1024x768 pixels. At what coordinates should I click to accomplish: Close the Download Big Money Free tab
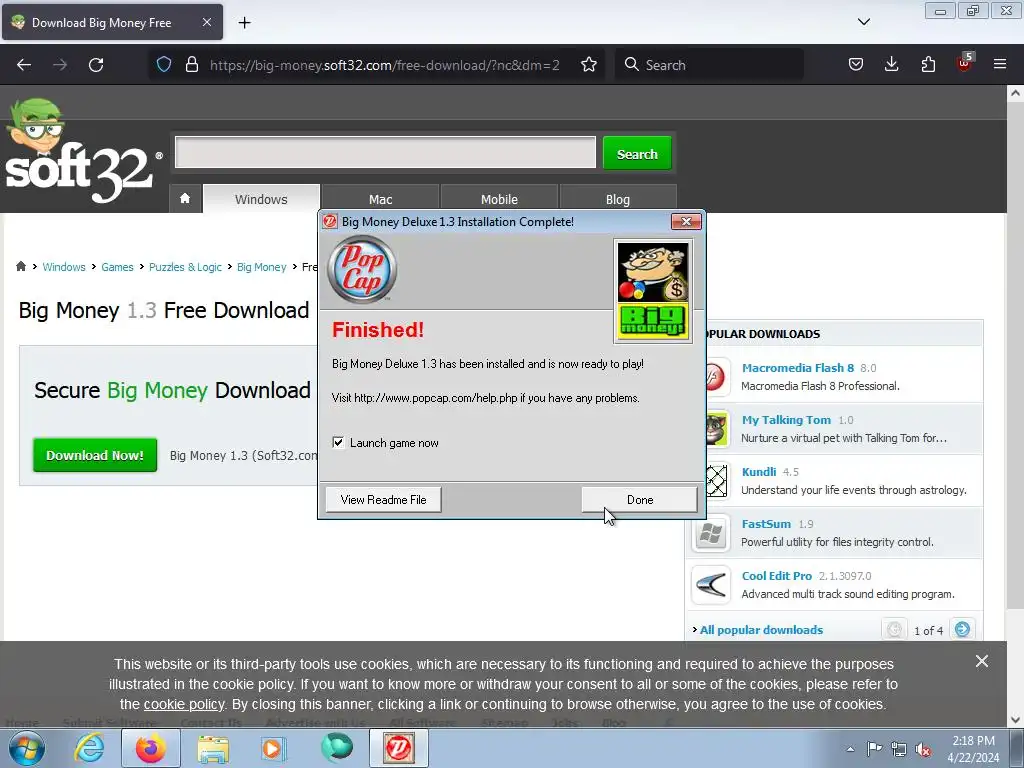(206, 22)
